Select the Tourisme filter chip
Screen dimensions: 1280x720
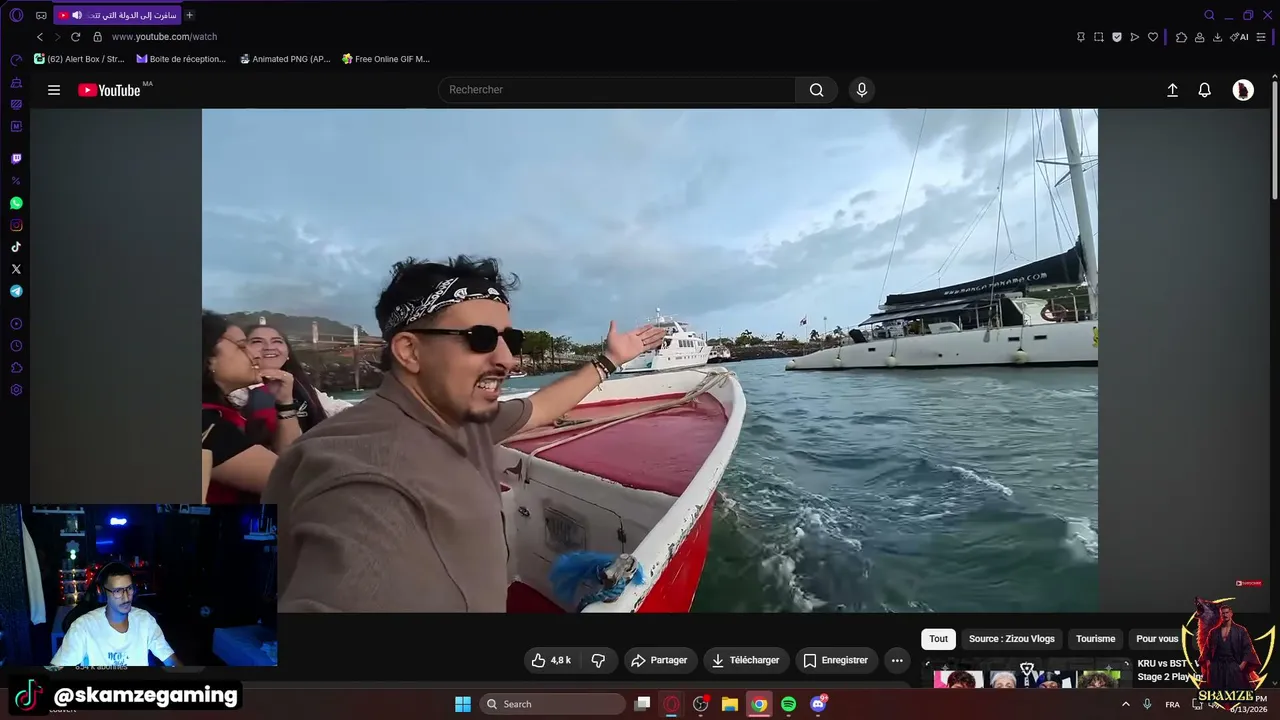[1095, 639]
